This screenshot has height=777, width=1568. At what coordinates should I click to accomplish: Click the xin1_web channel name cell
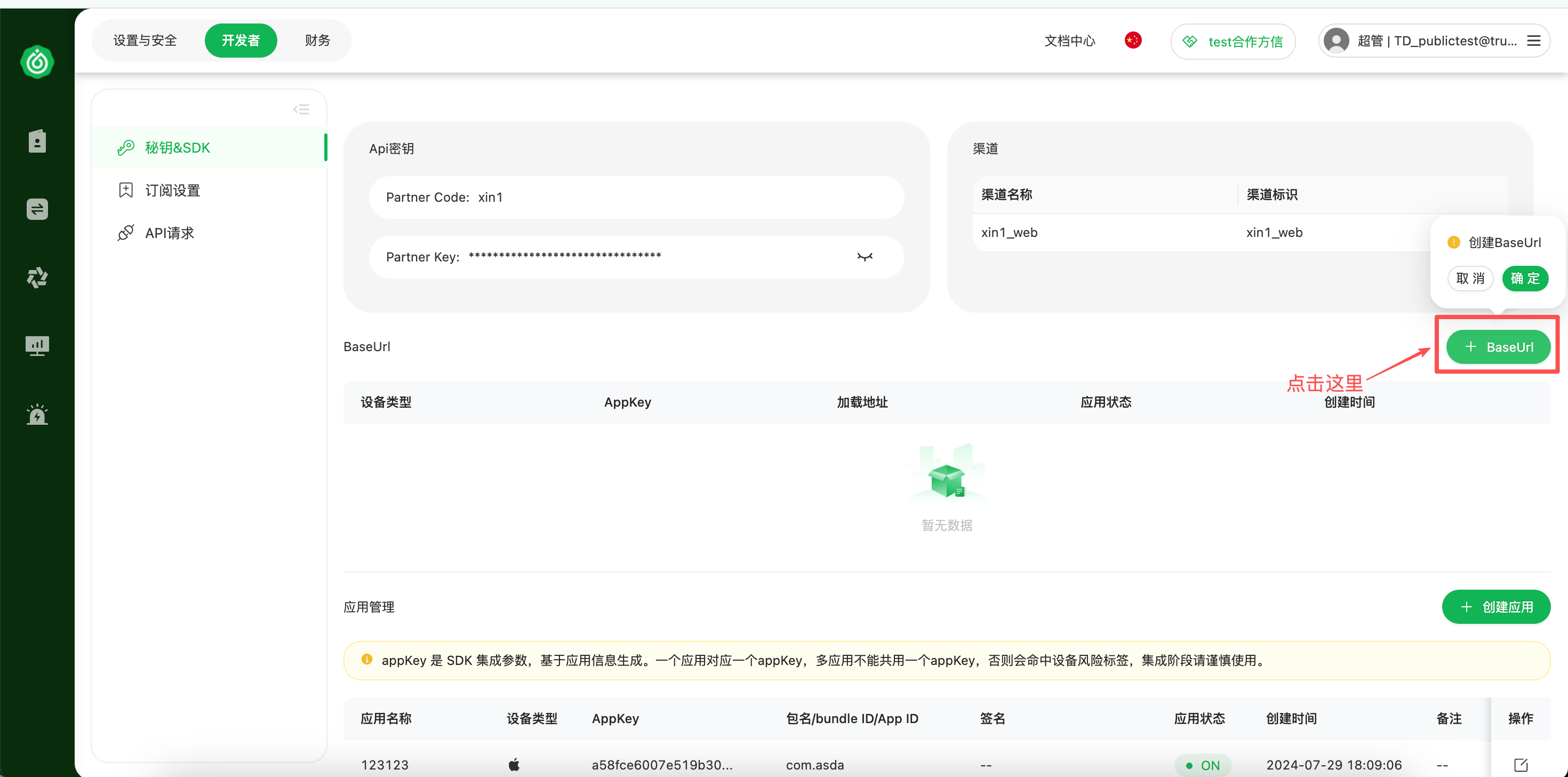click(x=1009, y=233)
